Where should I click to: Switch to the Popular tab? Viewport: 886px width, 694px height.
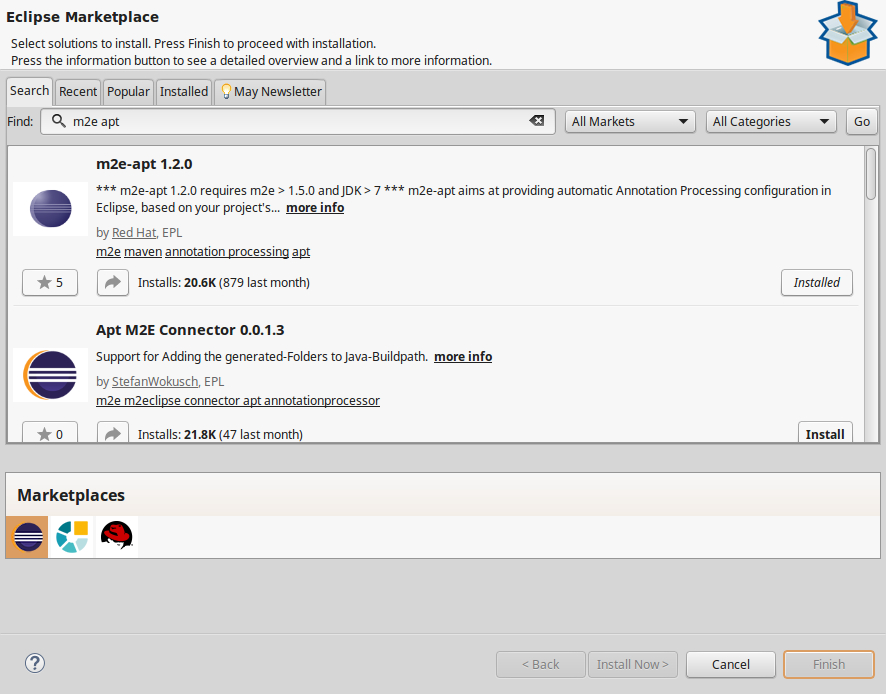pyautogui.click(x=128, y=92)
